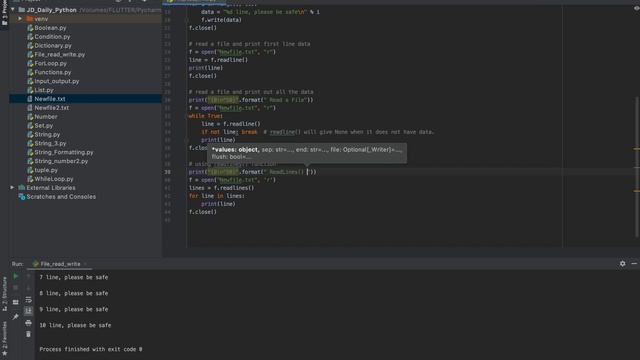Select External Libraries node

(x=51, y=188)
